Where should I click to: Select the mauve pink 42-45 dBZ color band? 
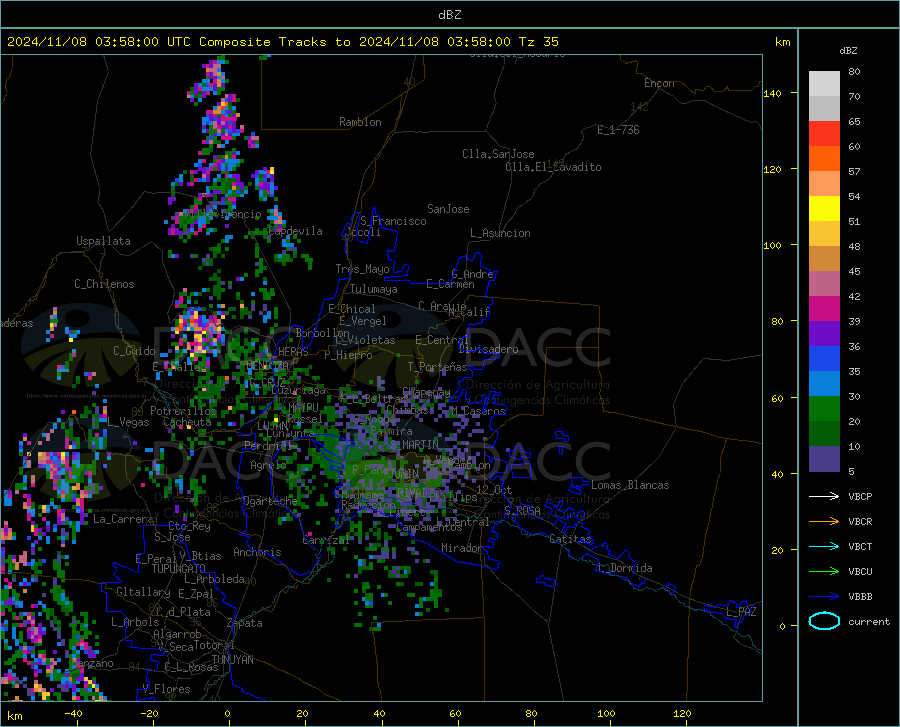(824, 284)
